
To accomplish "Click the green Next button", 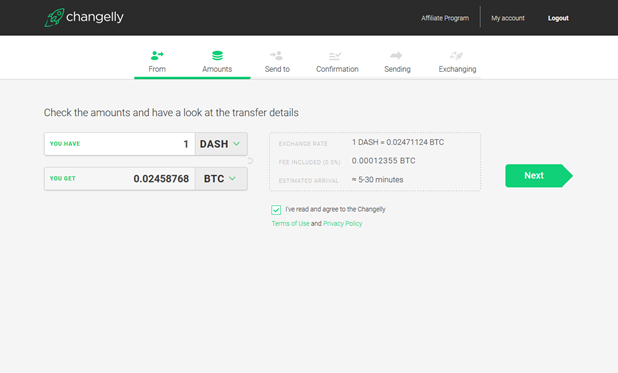I will coord(539,175).
